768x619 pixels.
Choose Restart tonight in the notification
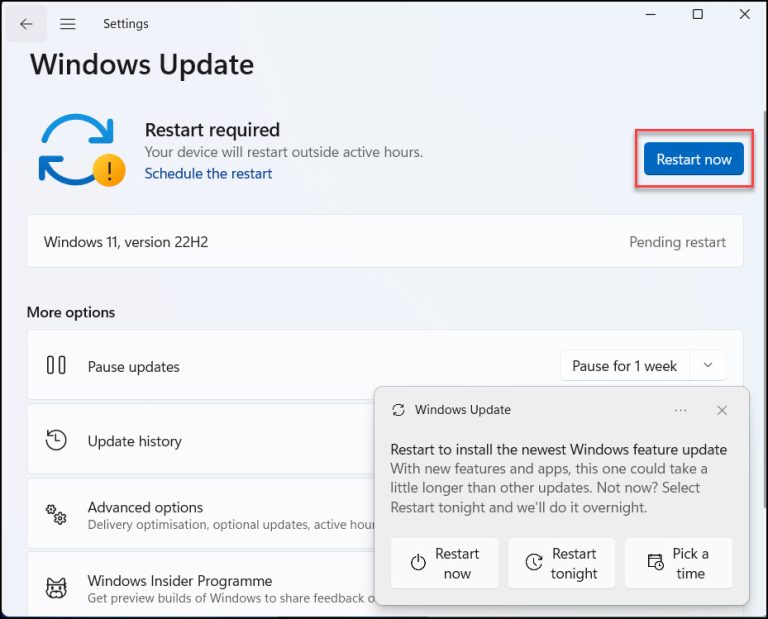point(561,563)
